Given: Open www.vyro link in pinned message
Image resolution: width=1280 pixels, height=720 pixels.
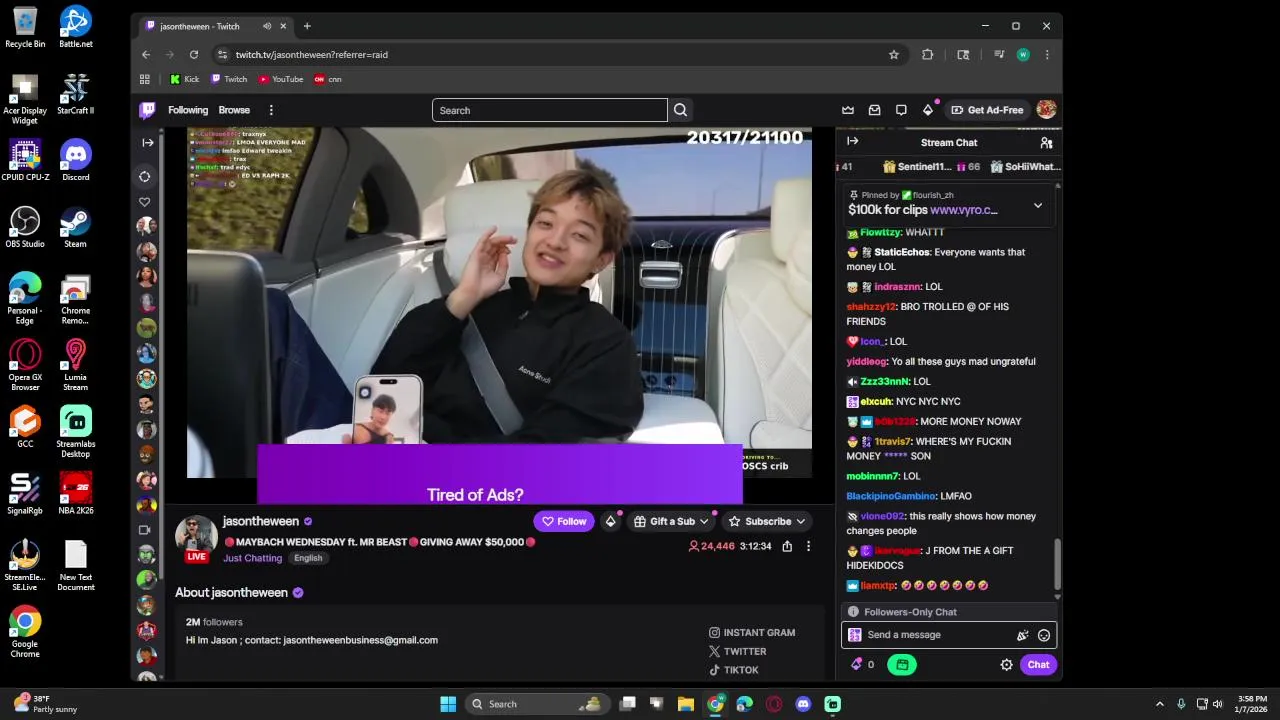Looking at the screenshot, I should pyautogui.click(x=964, y=210).
